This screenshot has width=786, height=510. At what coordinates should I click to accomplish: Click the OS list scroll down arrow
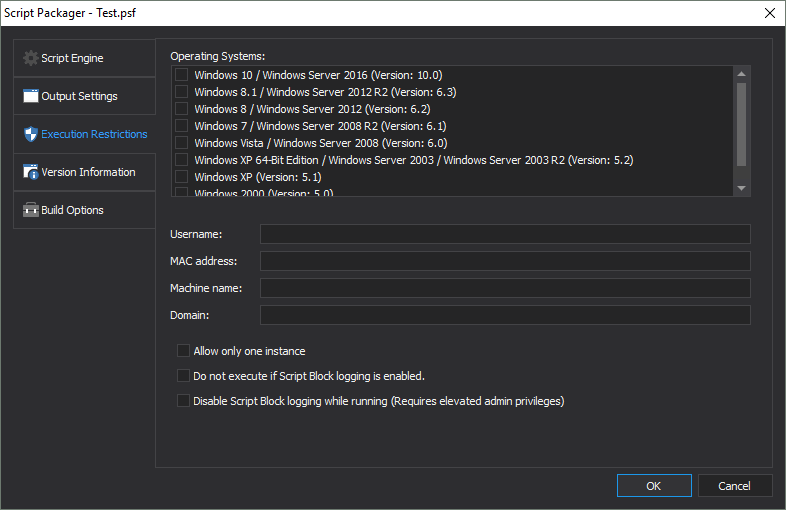click(741, 188)
